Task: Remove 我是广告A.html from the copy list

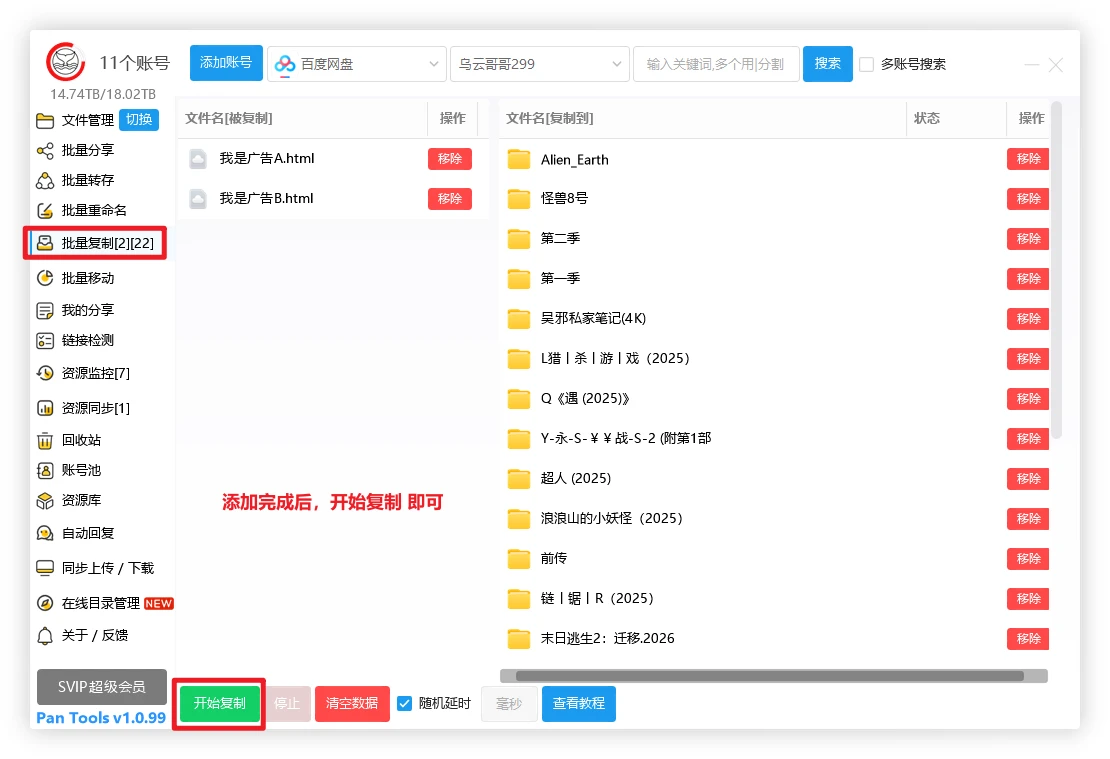Action: coord(449,159)
